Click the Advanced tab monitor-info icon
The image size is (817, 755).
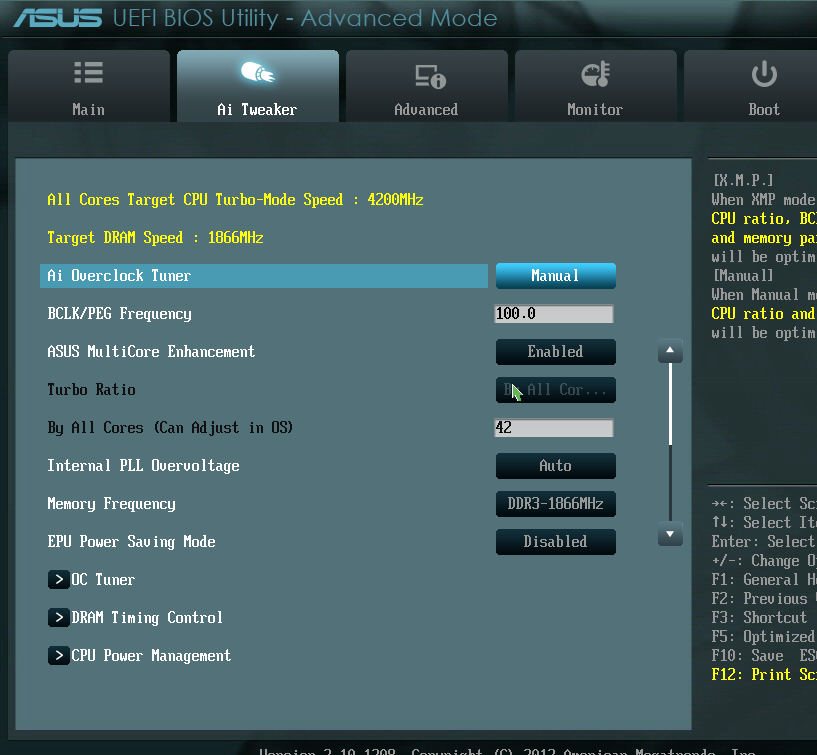430,76
